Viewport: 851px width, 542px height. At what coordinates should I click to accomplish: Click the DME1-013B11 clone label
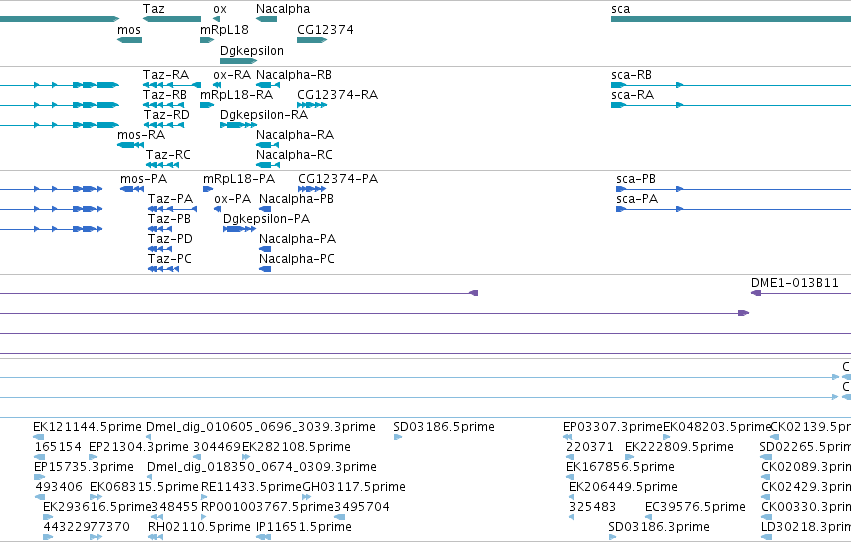pos(795,283)
